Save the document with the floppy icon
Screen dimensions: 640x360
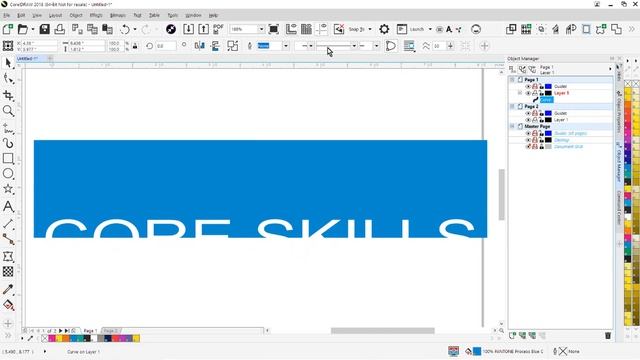coord(44,29)
